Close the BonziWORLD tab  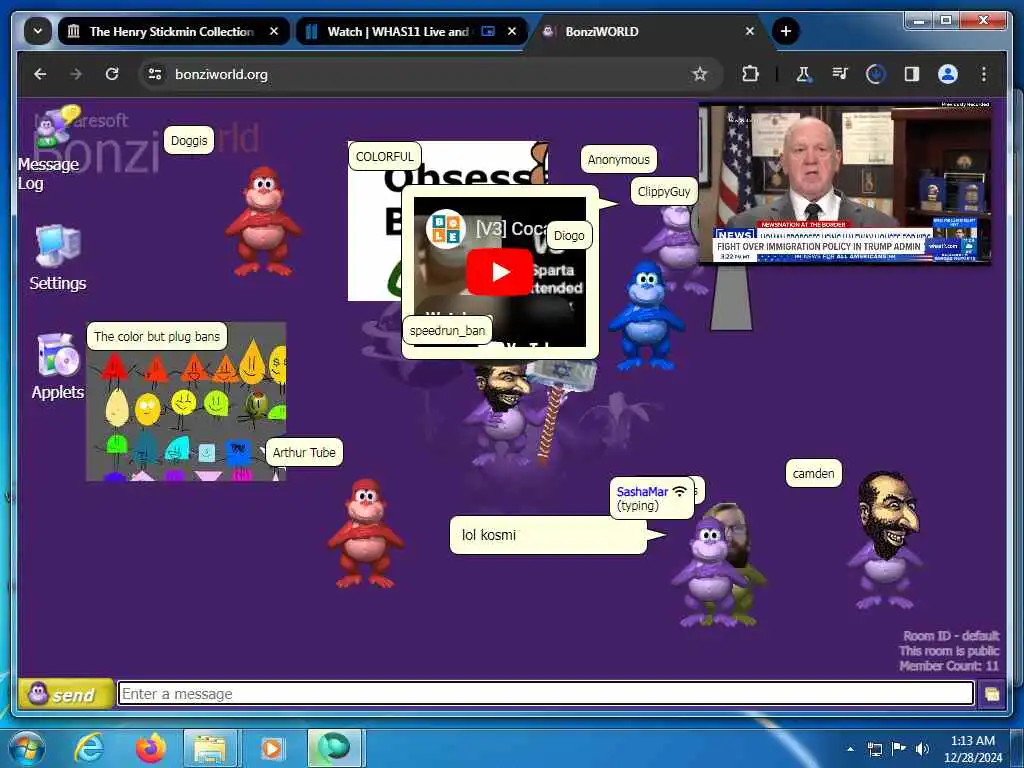tap(750, 31)
